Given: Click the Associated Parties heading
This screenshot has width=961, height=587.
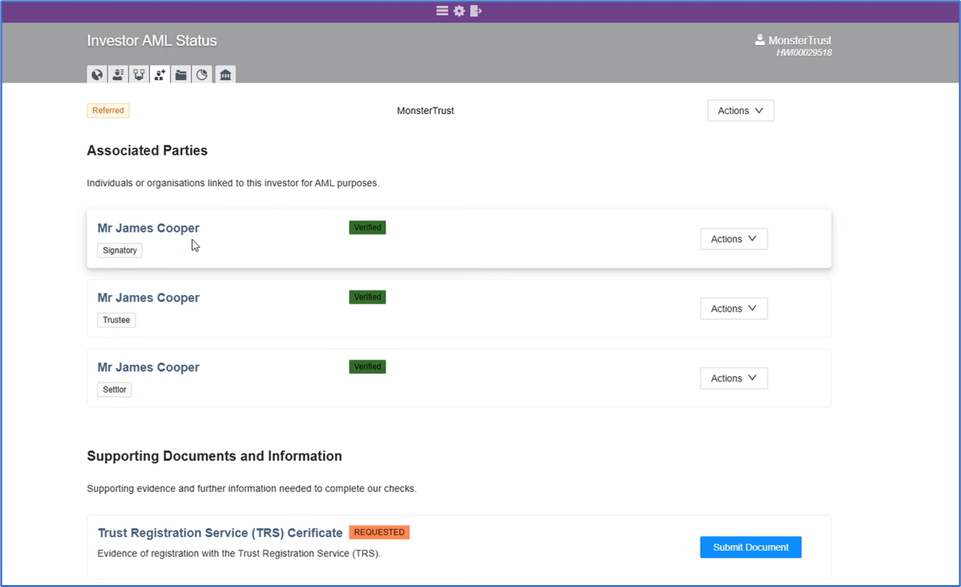Looking at the screenshot, I should tap(147, 150).
